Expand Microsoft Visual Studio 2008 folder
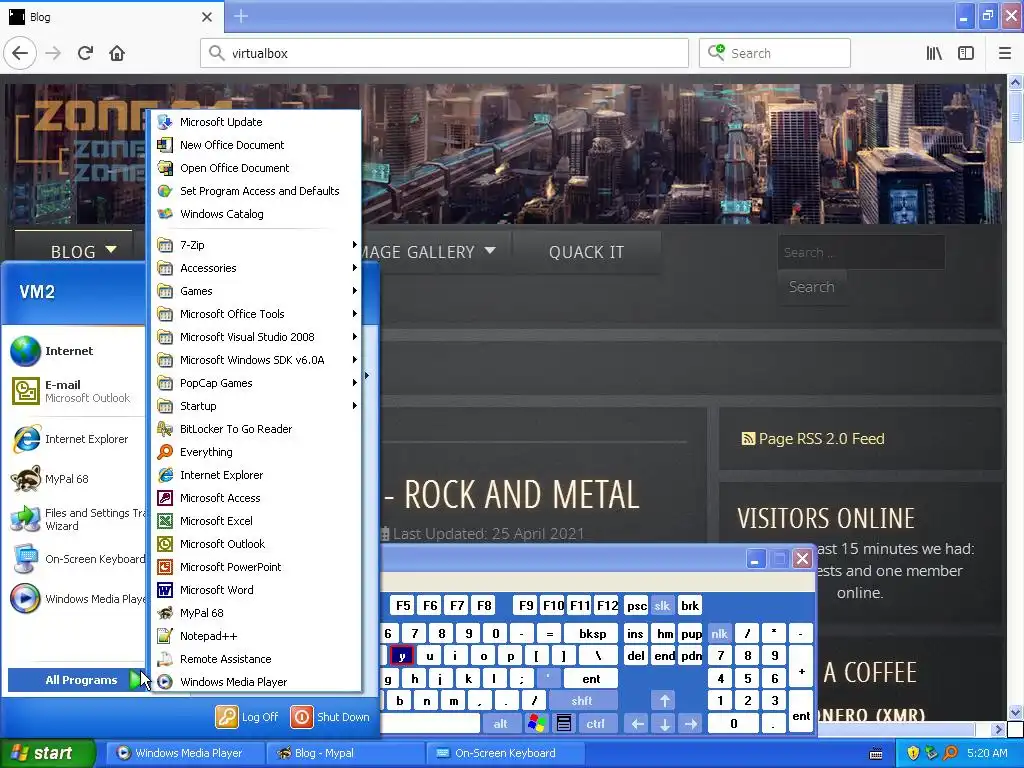 click(256, 337)
